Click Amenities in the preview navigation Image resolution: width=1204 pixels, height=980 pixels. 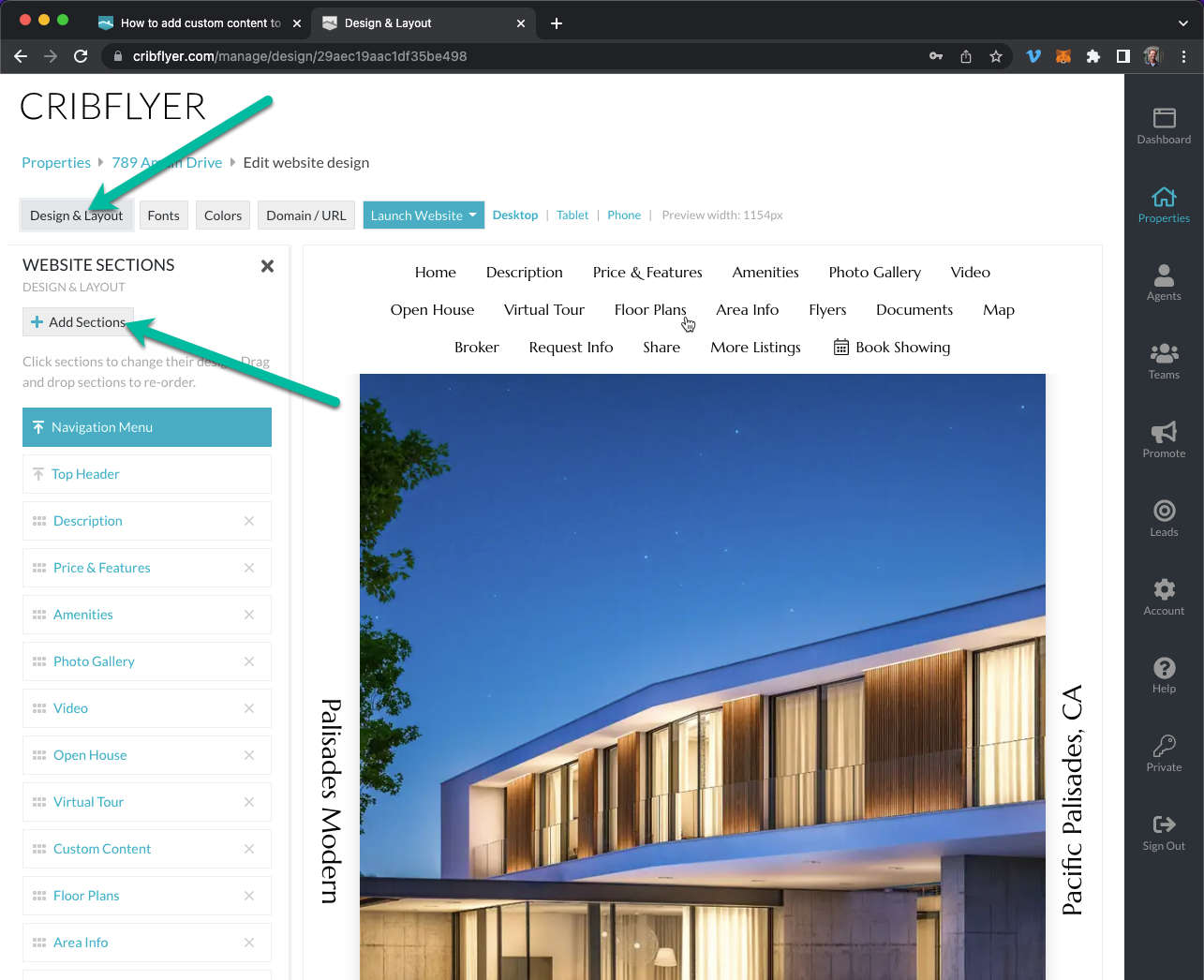pyautogui.click(x=766, y=273)
